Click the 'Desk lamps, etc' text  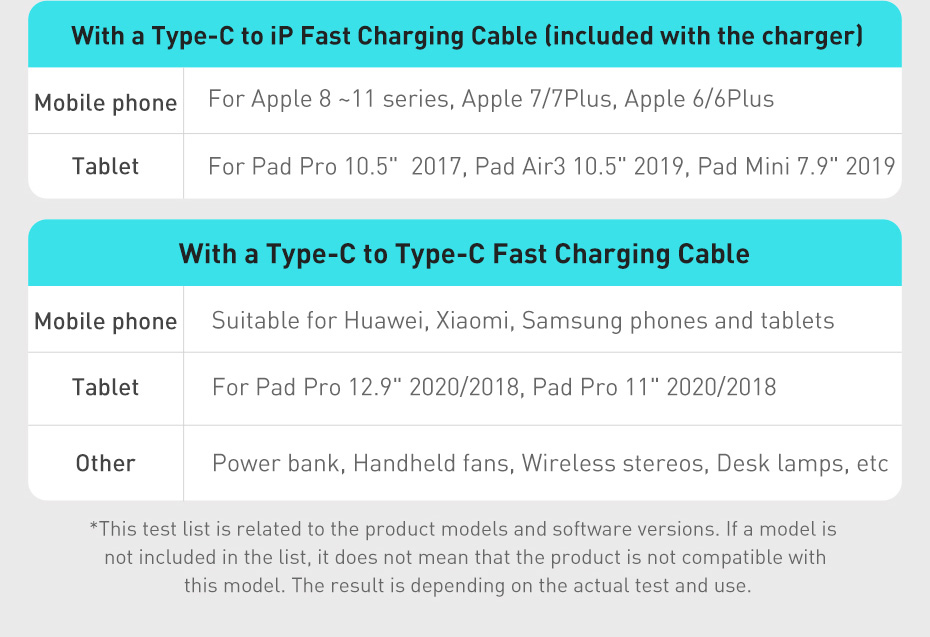click(802, 463)
